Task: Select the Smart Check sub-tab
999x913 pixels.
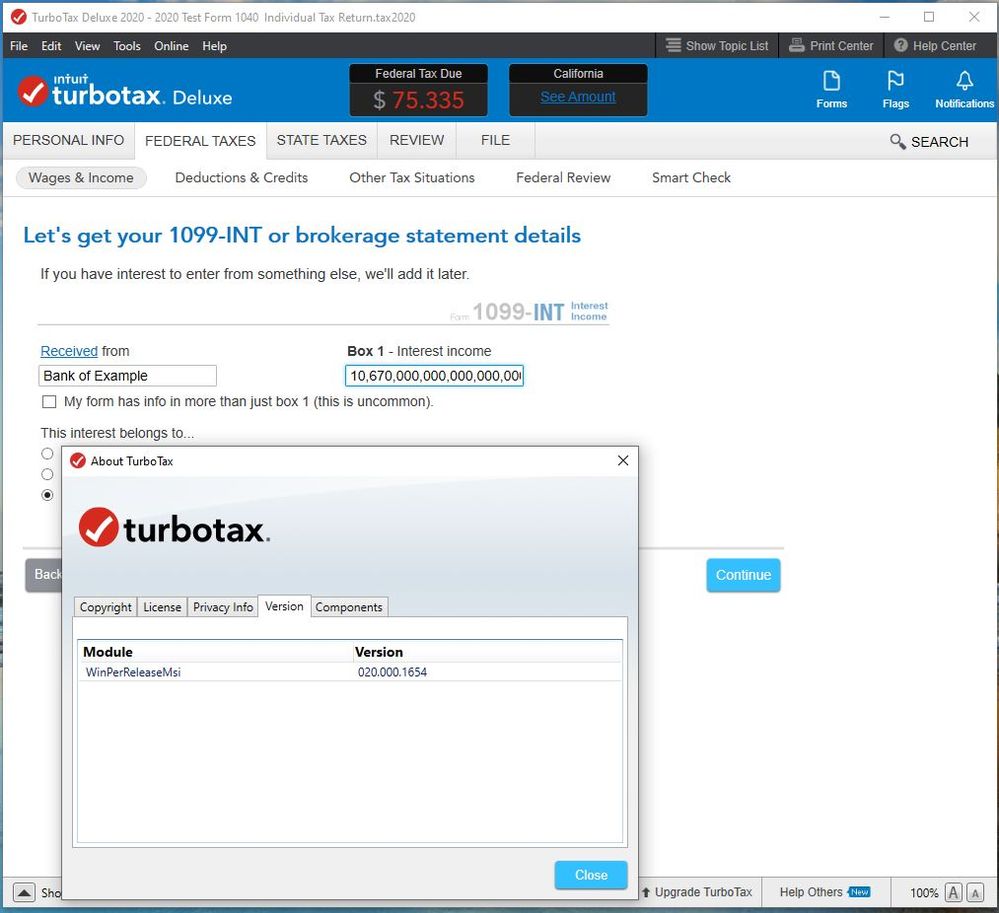Action: point(691,178)
